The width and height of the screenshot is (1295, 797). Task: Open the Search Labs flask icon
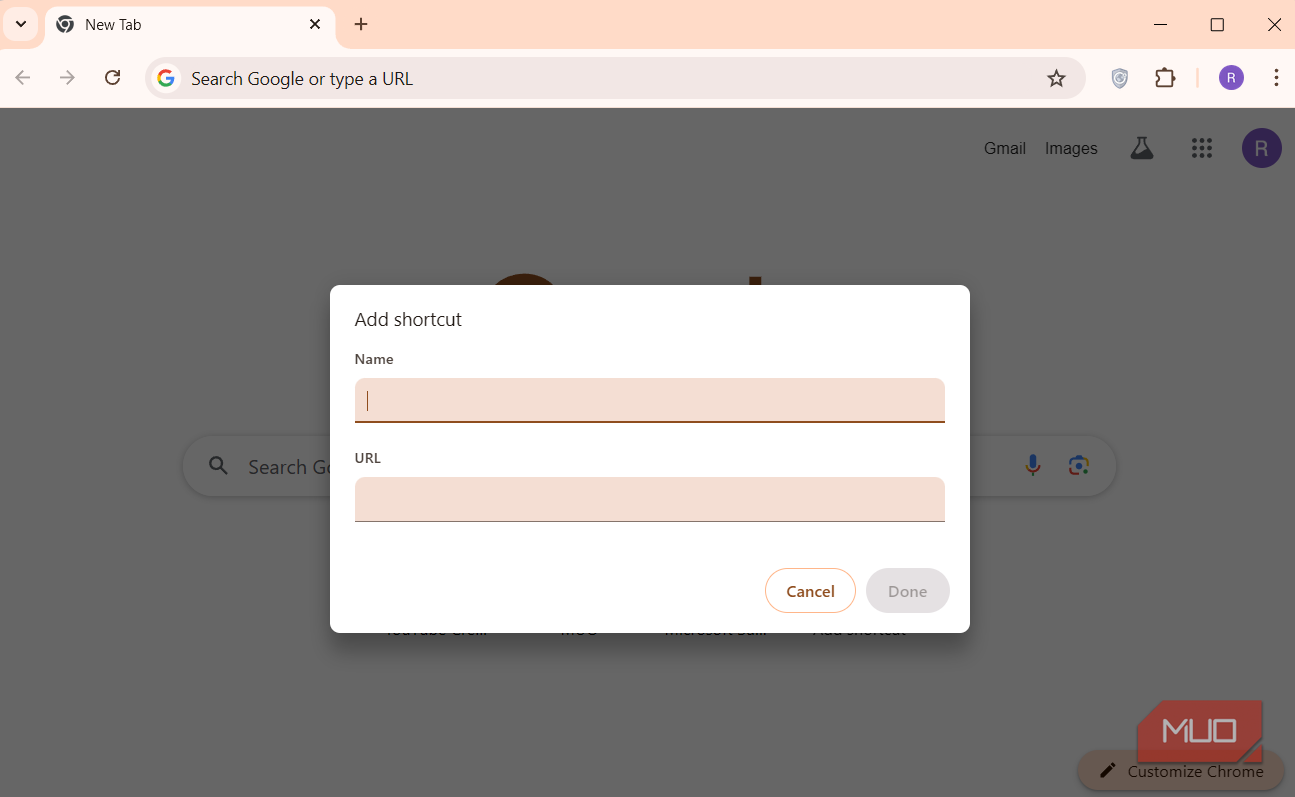tap(1141, 148)
